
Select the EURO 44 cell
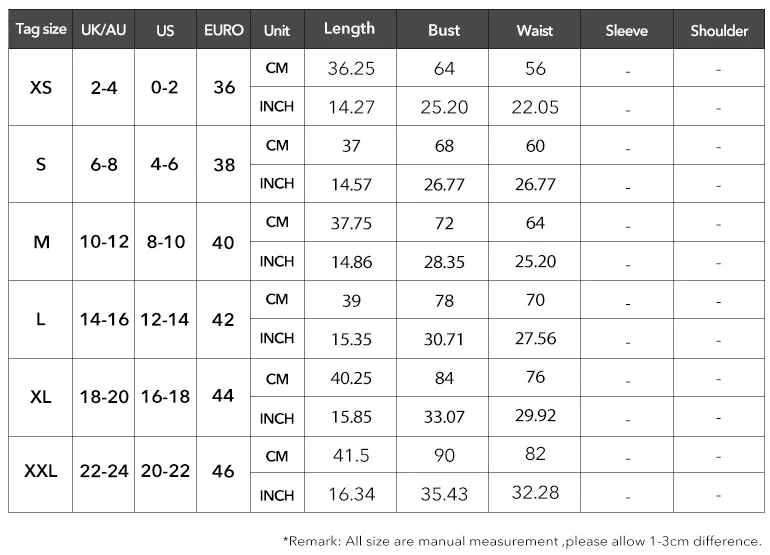point(223,397)
